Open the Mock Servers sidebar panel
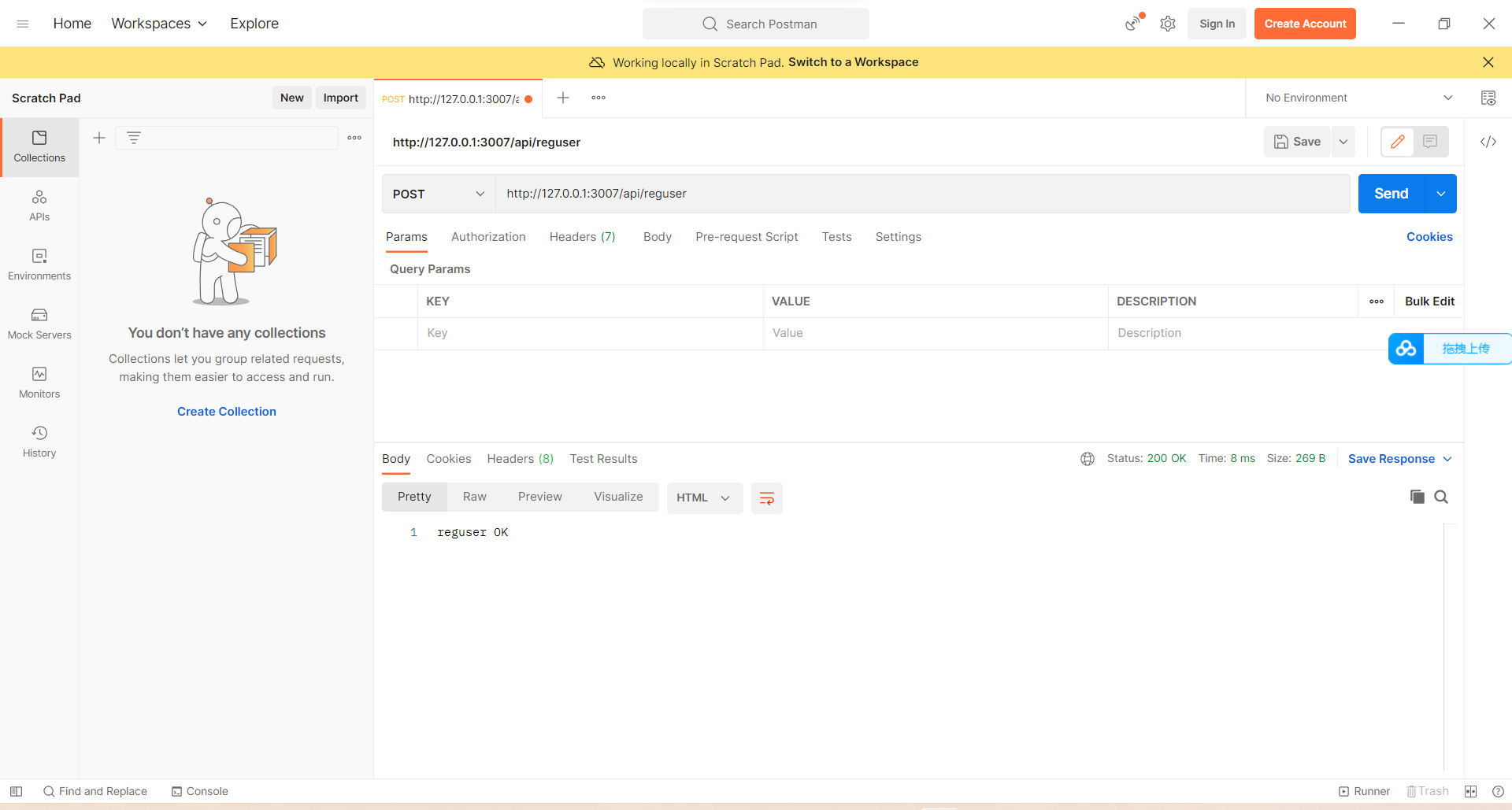Viewport: 1512px width, 810px height. [x=39, y=324]
